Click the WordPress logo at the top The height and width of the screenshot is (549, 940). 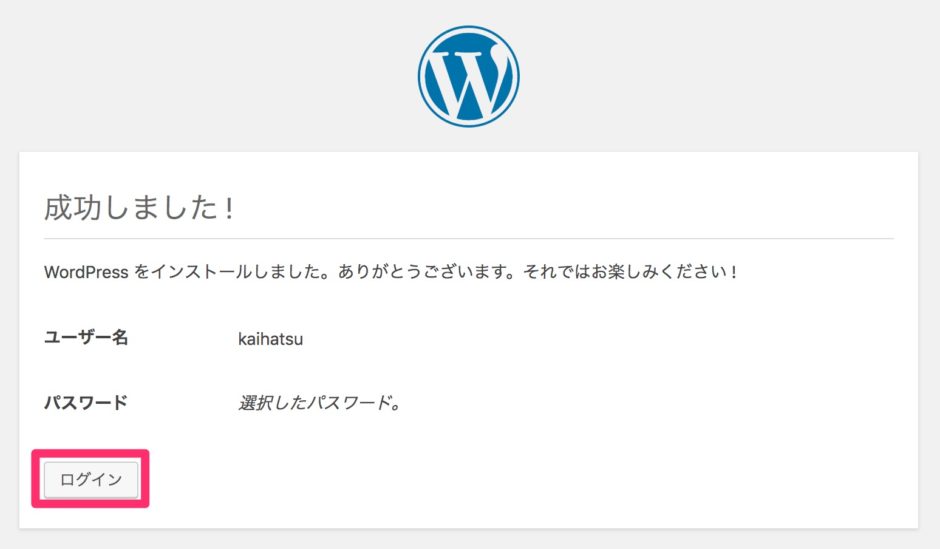pyautogui.click(x=468, y=76)
